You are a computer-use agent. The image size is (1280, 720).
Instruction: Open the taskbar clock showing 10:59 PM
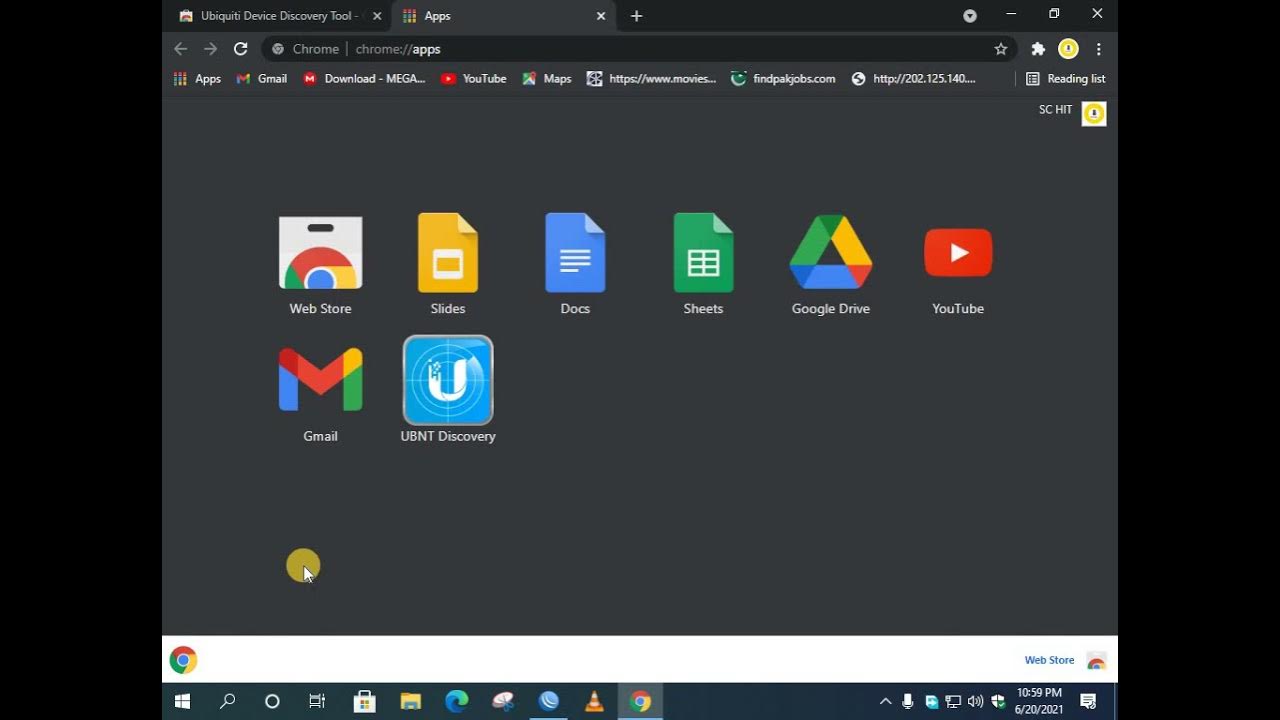(x=1039, y=701)
